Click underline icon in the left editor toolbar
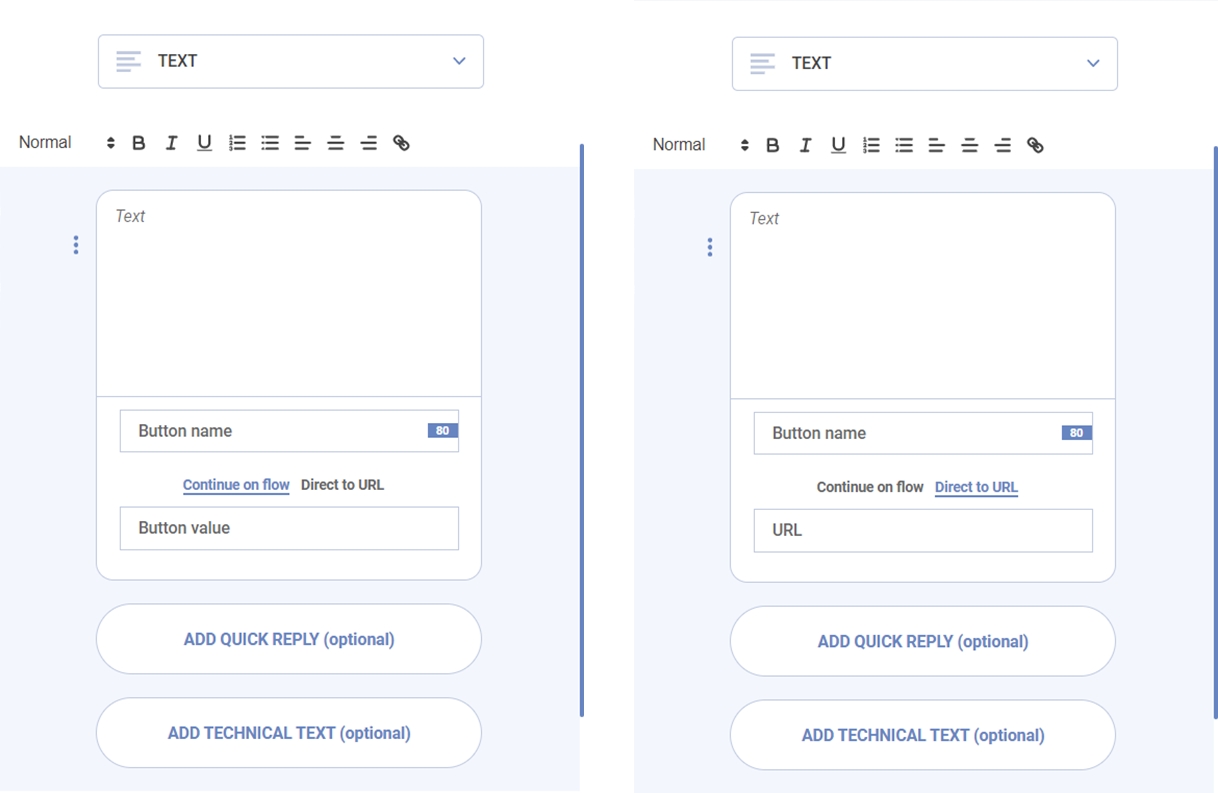The image size is (1218, 793). coord(204,143)
